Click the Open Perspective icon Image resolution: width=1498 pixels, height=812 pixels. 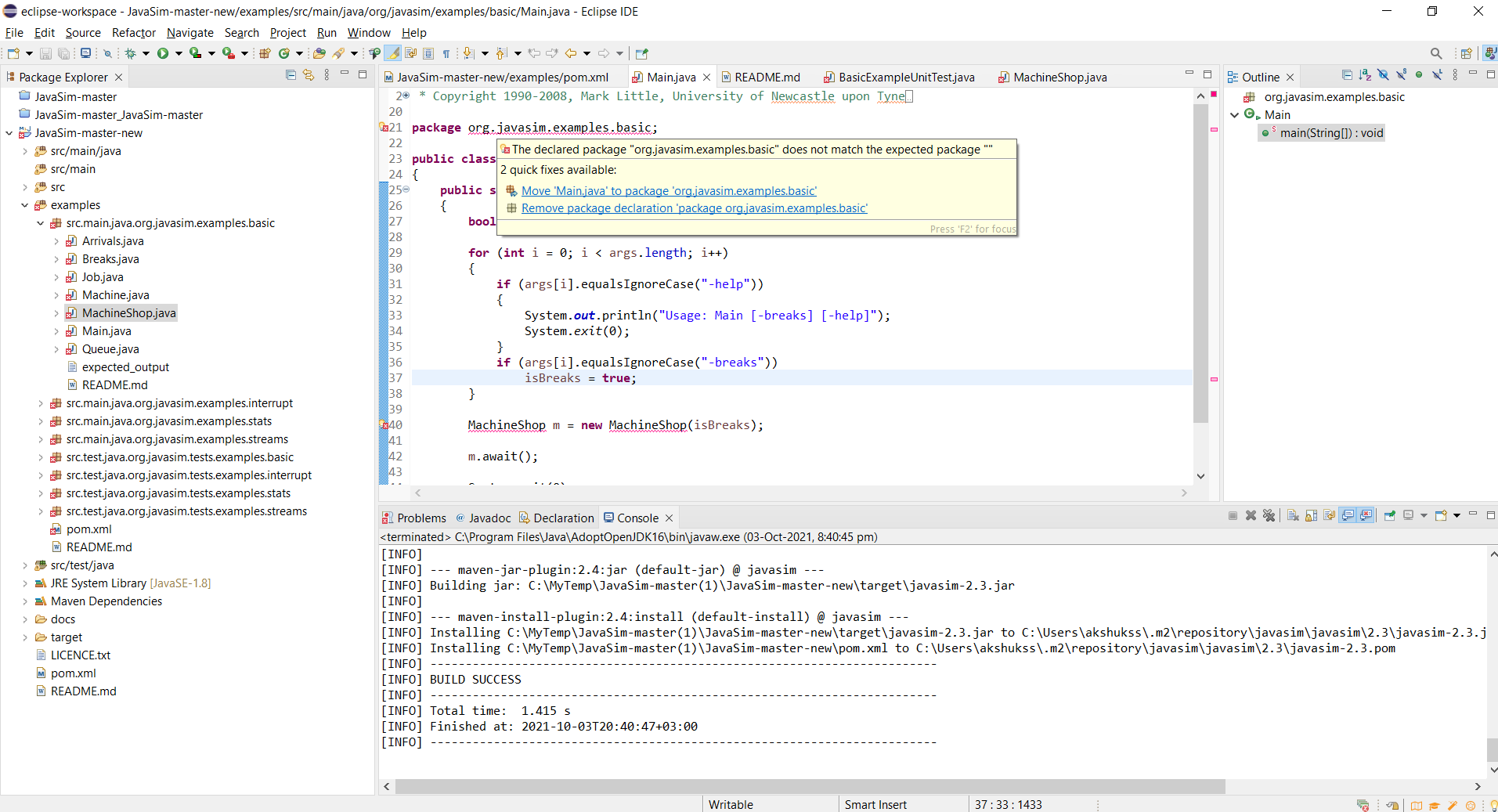(1466, 53)
